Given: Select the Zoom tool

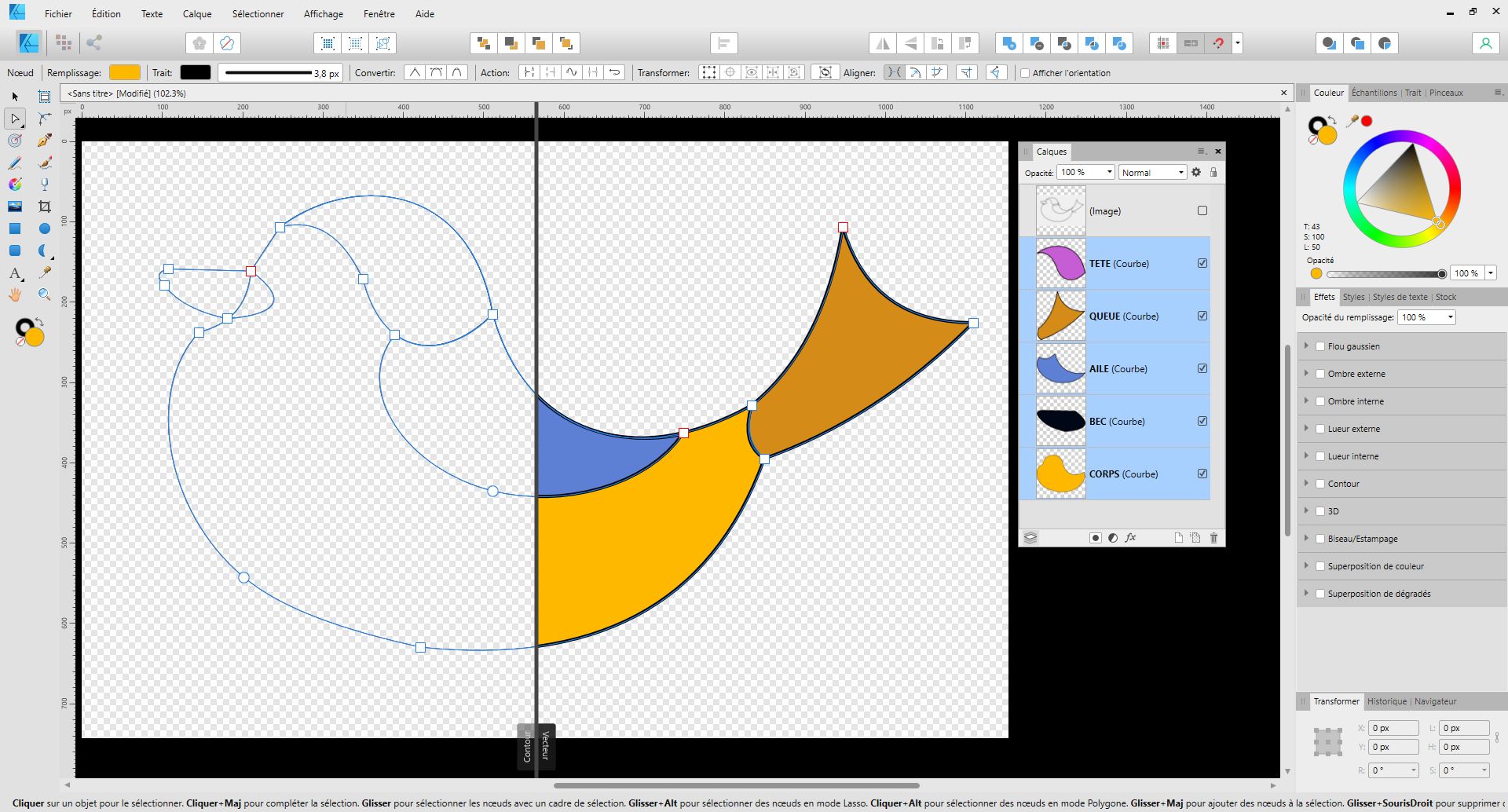Looking at the screenshot, I should [45, 294].
